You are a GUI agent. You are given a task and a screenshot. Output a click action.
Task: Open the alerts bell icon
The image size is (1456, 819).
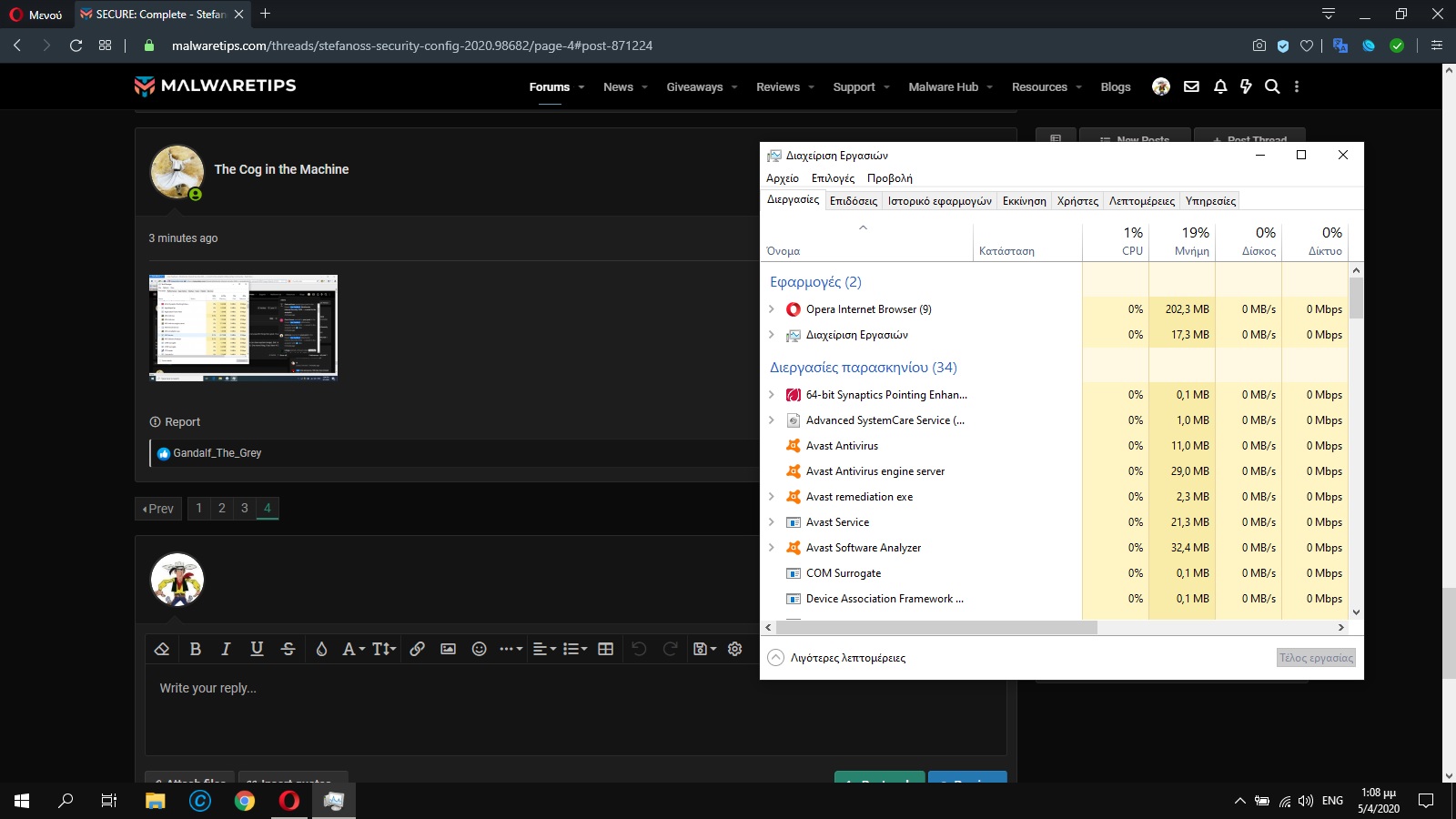click(x=1220, y=86)
